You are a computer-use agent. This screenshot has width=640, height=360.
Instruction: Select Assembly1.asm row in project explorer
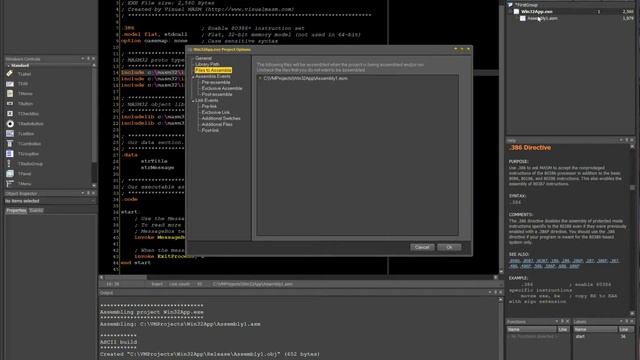coord(571,18)
